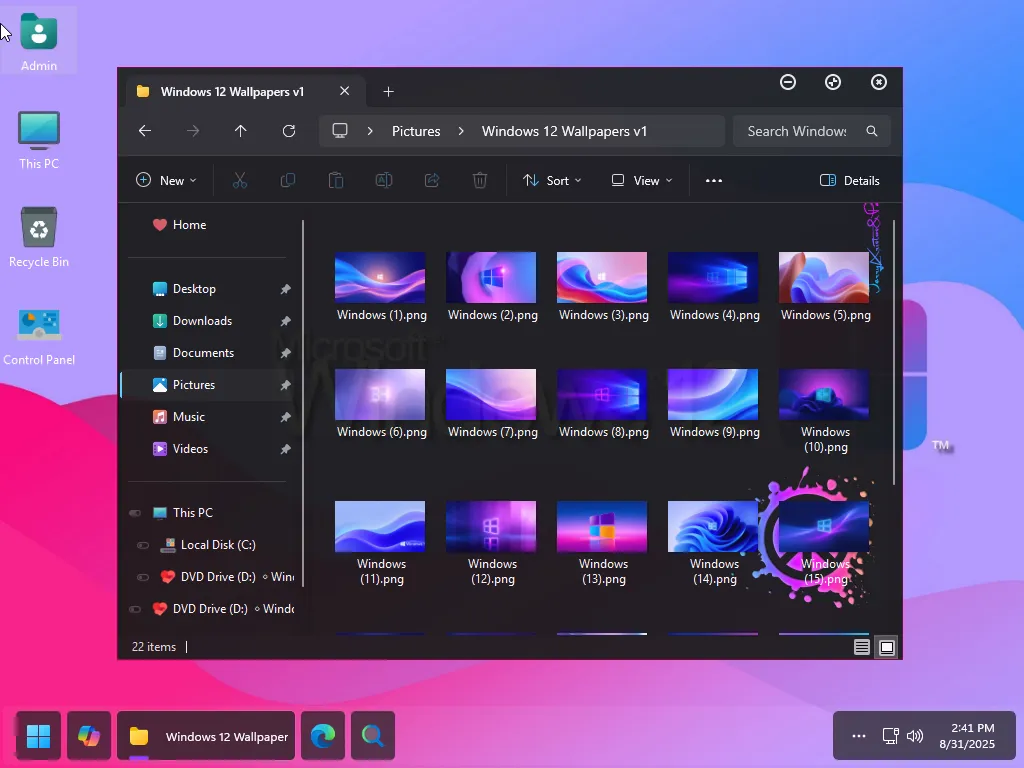Show hidden tray icons ellipsis

coord(859,736)
